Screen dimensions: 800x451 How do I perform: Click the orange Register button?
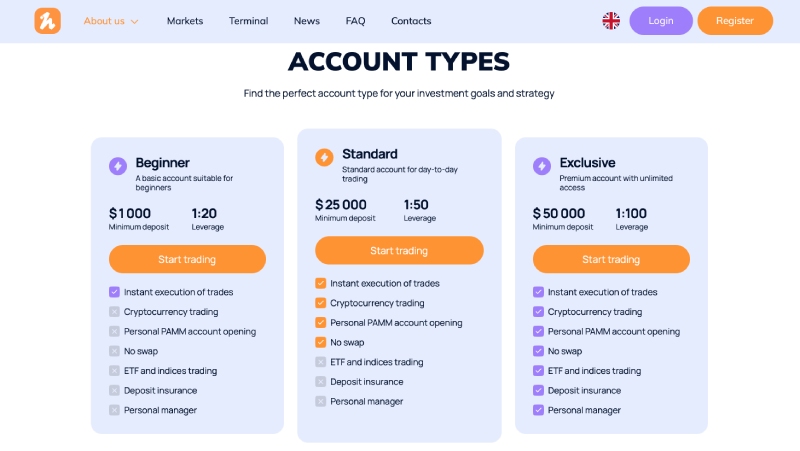pyautogui.click(x=735, y=21)
